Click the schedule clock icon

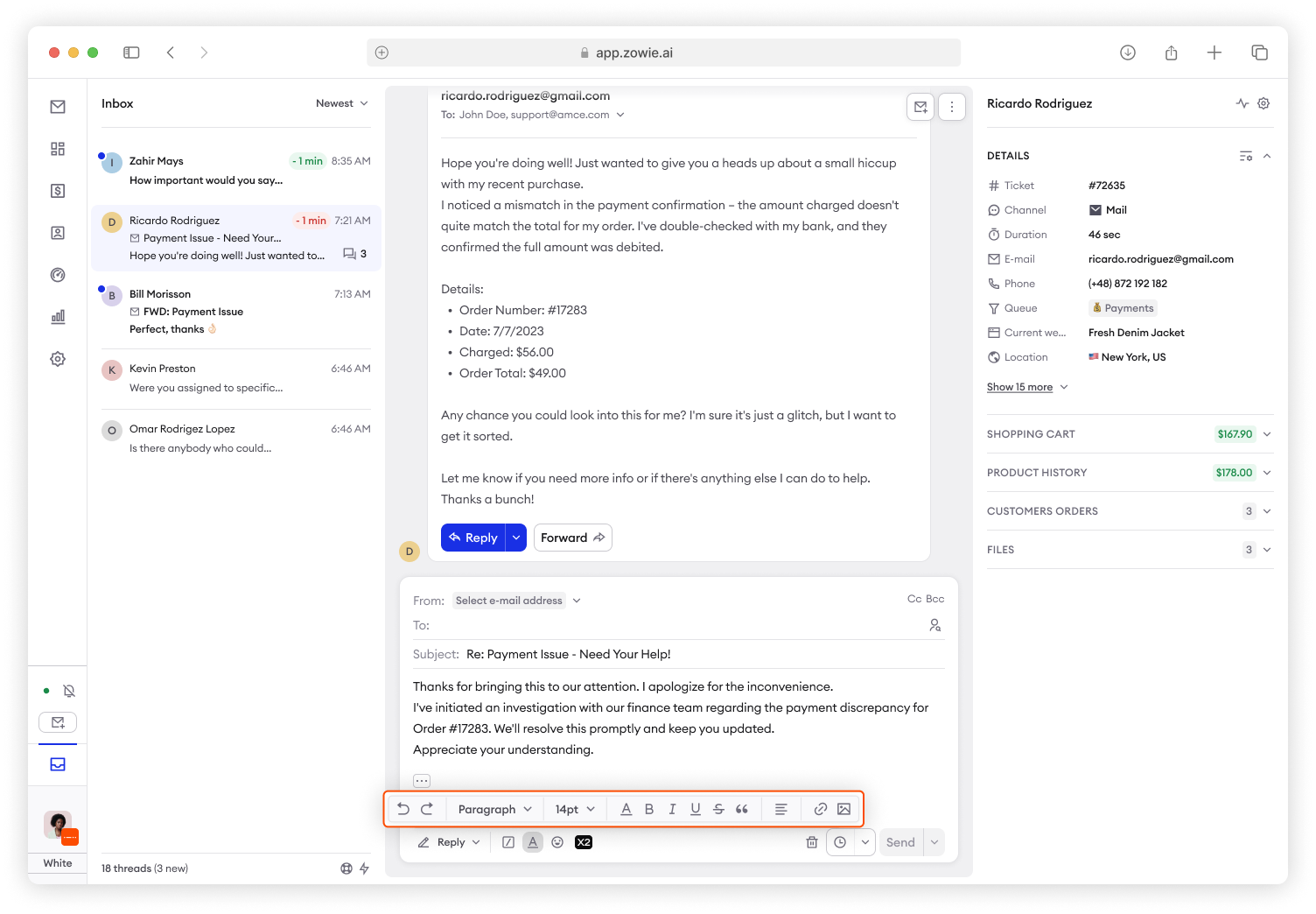pyautogui.click(x=840, y=842)
